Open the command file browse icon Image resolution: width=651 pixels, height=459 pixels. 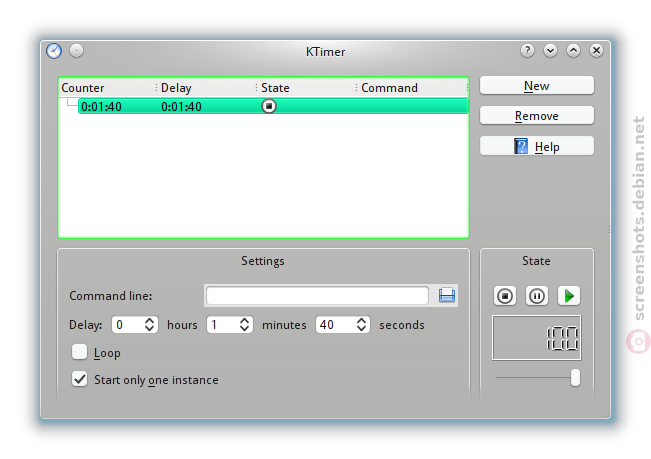[447, 295]
